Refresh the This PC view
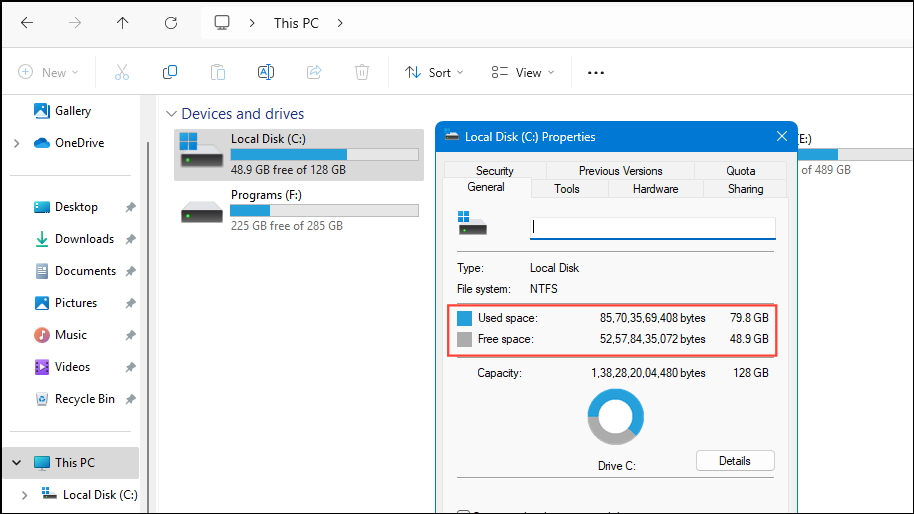Image resolution: width=914 pixels, height=514 pixels. (x=171, y=23)
